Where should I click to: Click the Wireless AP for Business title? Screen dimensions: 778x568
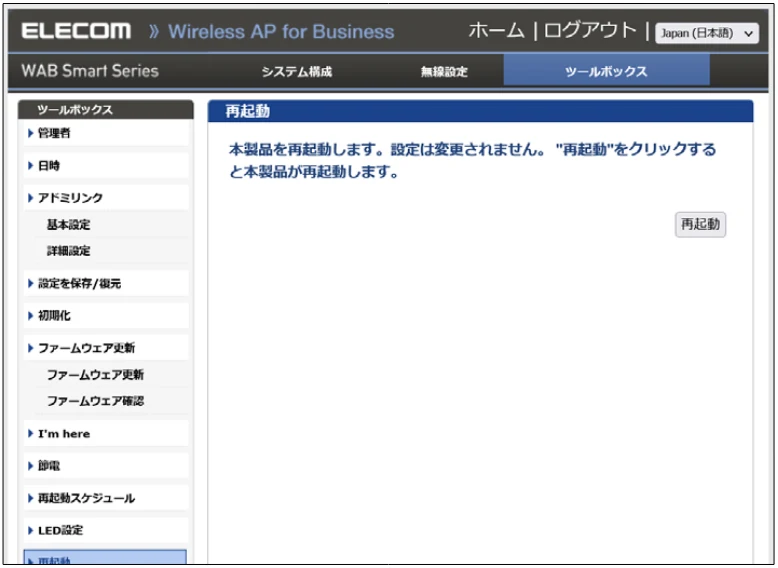click(x=281, y=32)
